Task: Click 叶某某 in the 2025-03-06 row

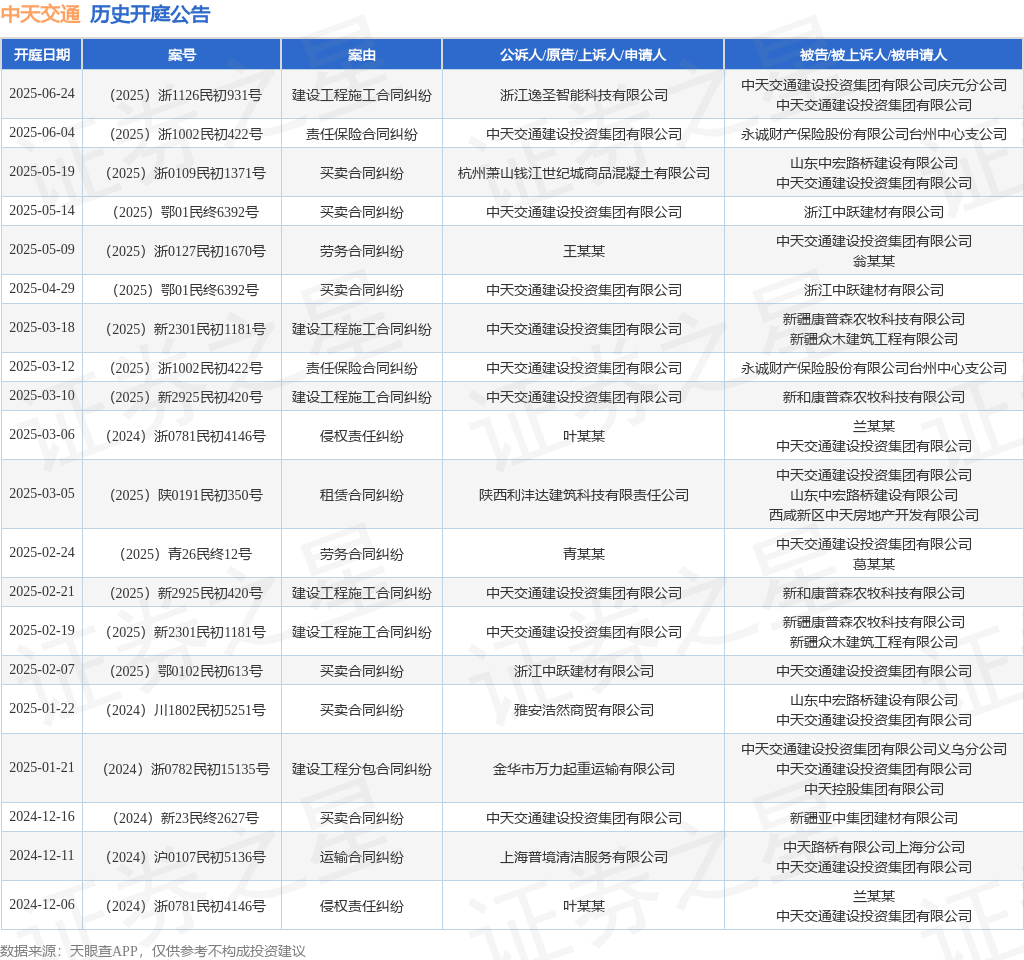Action: pyautogui.click(x=584, y=436)
